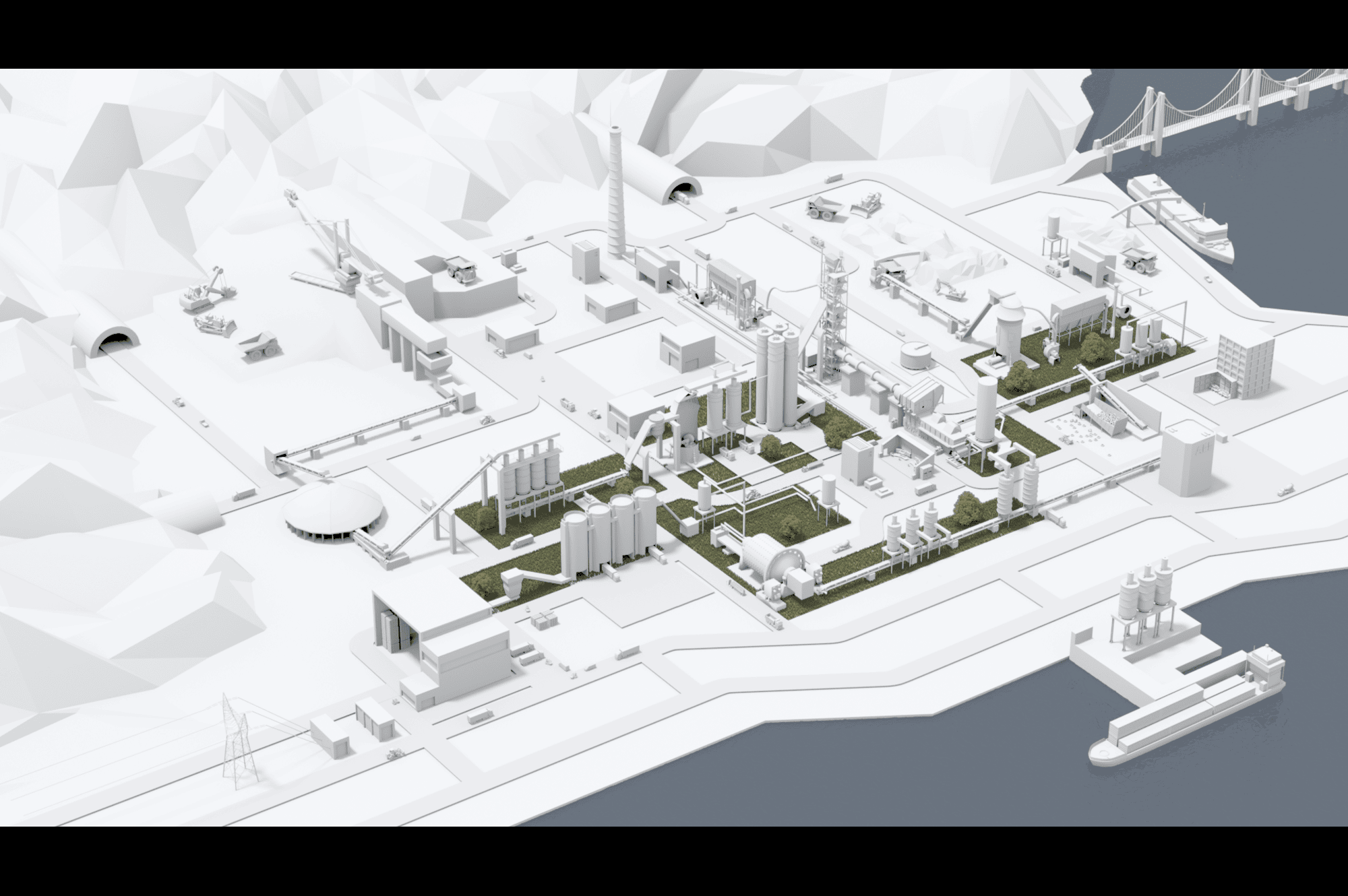Select the tunnel entrance beside the chimney
The height and width of the screenshot is (896, 1348).
pos(681,191)
